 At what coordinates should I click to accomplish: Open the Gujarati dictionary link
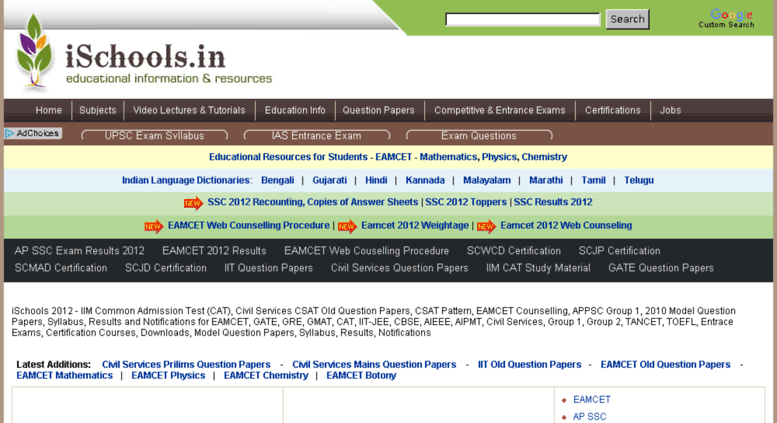point(330,180)
